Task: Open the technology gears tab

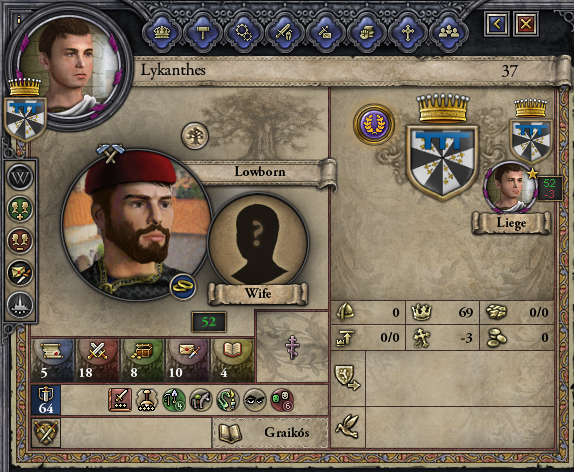Action: [243, 33]
